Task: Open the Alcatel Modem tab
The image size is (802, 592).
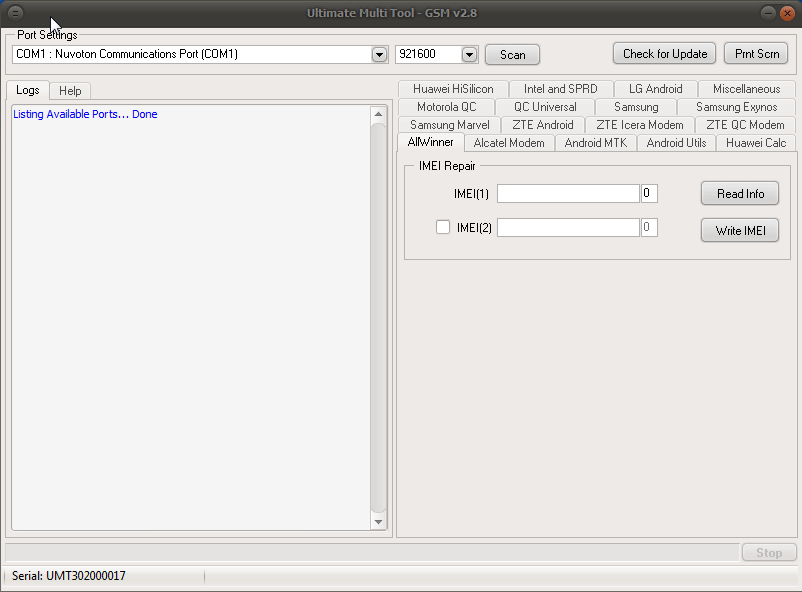Action: (x=509, y=143)
